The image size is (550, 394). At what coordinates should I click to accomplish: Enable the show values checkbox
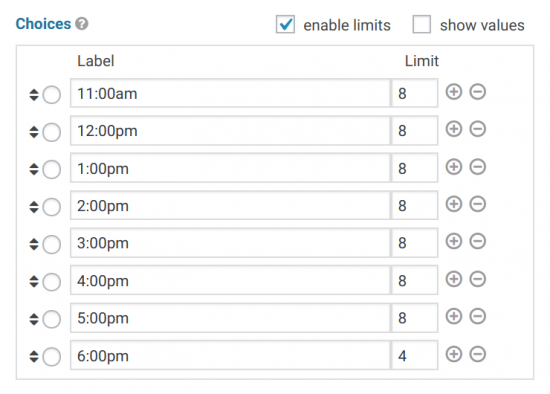(x=422, y=24)
